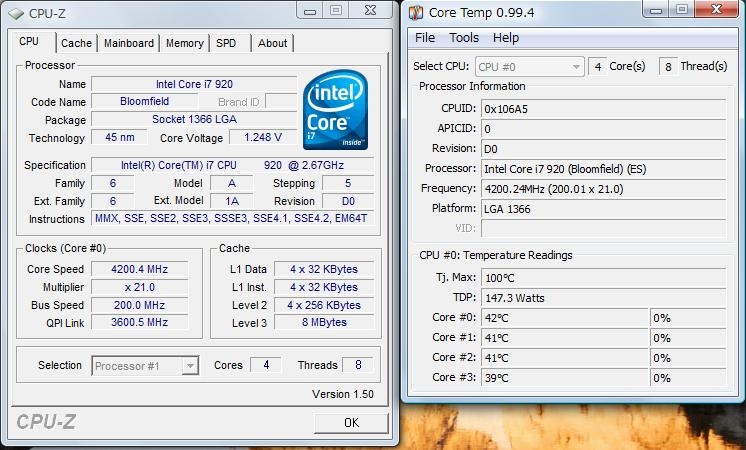
Task: Click the Core Speed value '4200.4 MHz'
Action: point(139,269)
